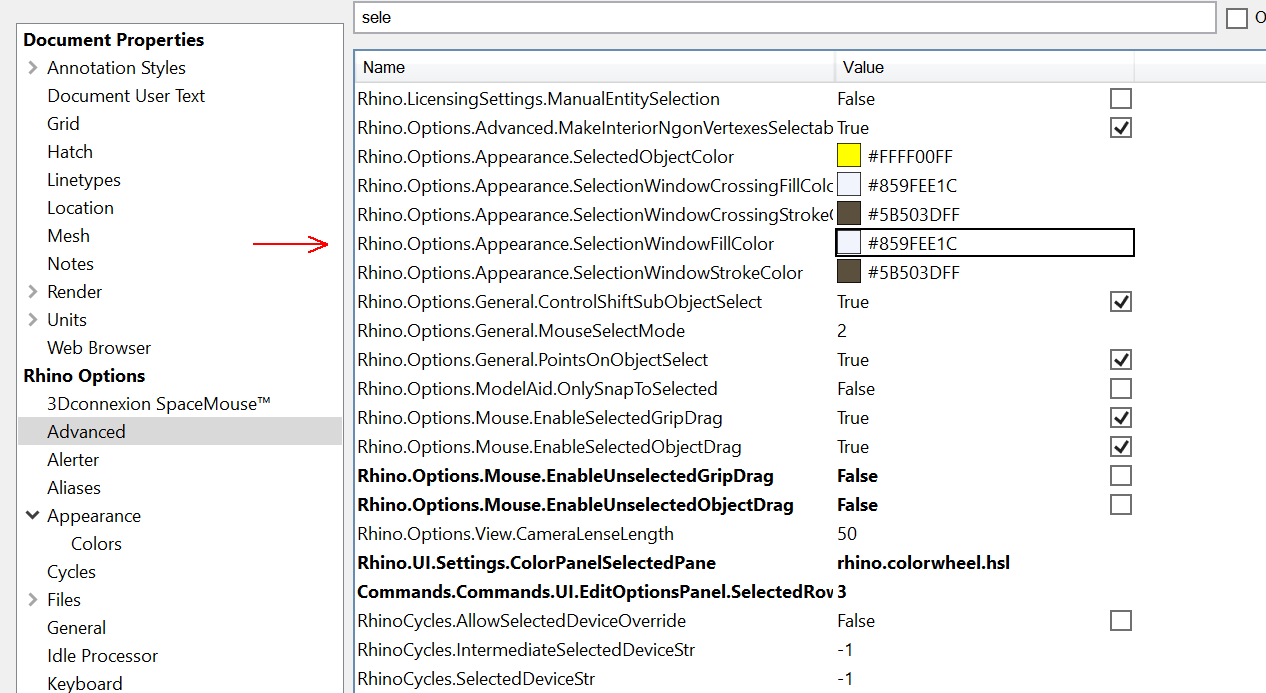1266x693 pixels.
Task: Select General in the options tree
Action: pyautogui.click(x=76, y=628)
